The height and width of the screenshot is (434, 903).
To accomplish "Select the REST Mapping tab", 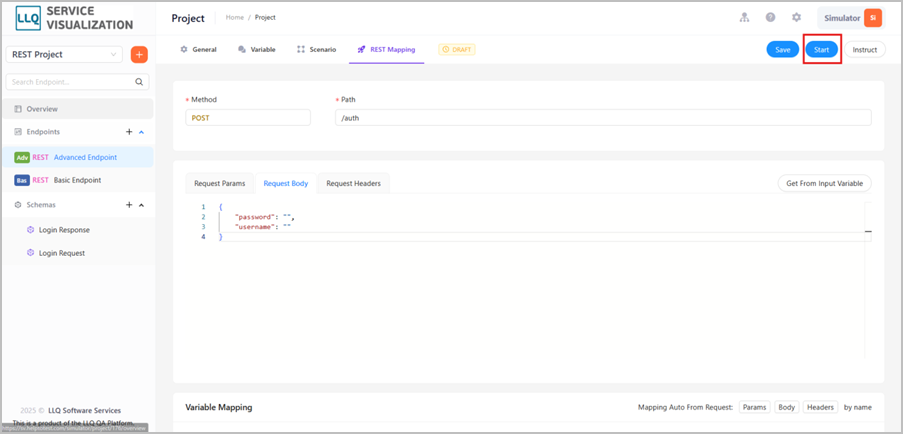I will click(x=386, y=50).
